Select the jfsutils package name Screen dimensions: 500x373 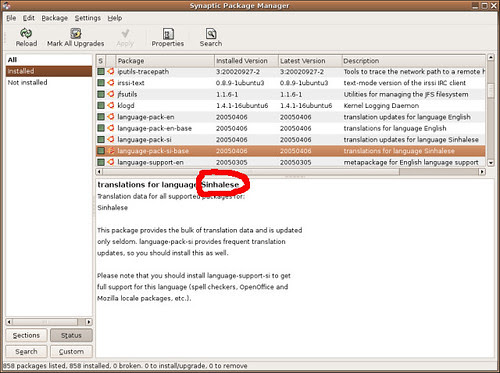(127, 94)
